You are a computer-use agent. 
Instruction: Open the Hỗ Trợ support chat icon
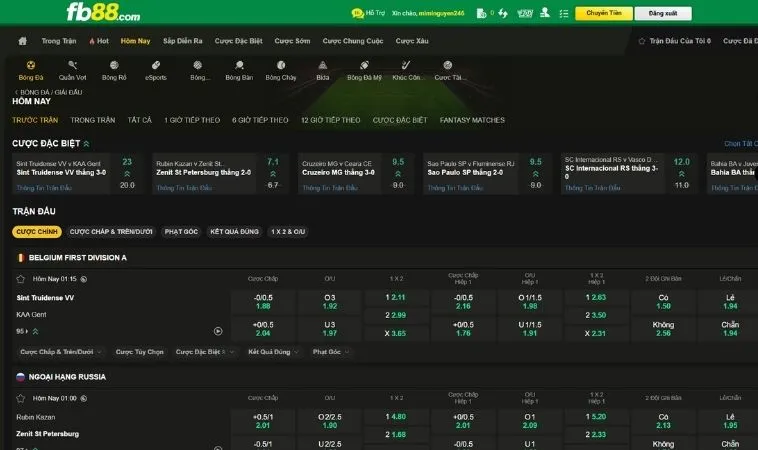pos(358,14)
